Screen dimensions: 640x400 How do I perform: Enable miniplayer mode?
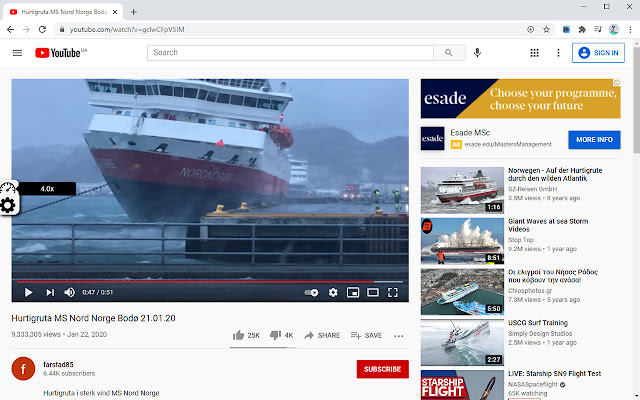[353, 292]
